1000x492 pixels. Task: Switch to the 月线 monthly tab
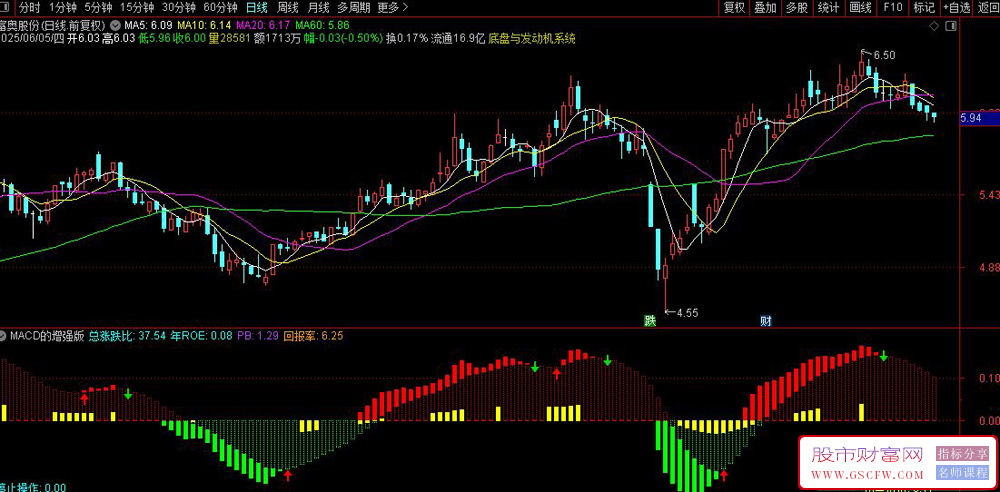318,8
